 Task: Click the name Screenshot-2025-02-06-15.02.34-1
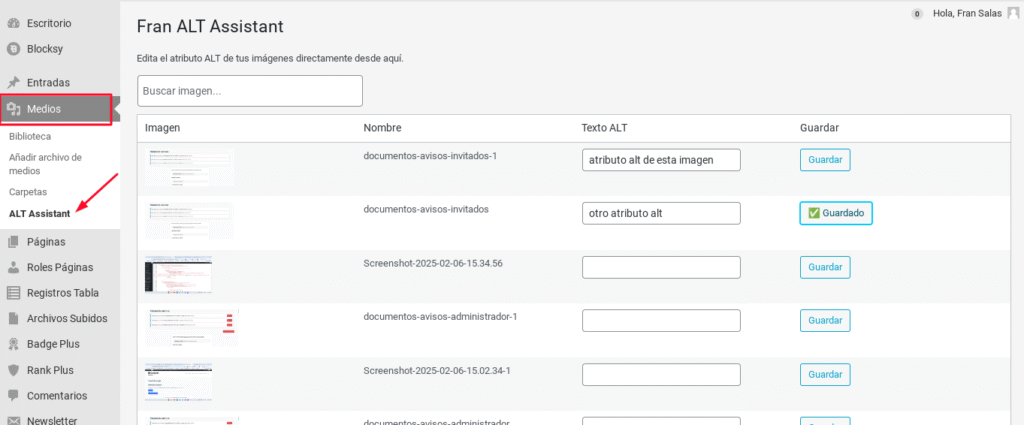pos(436,370)
